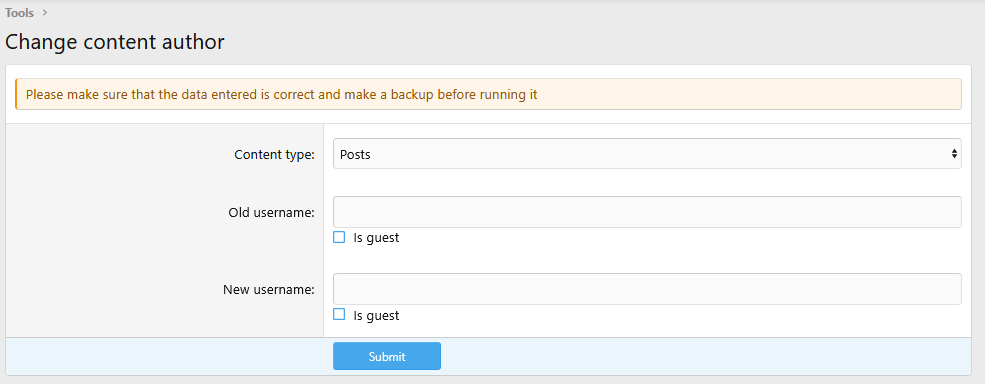
Task: Check Is guest under Old username
Action: (x=339, y=237)
